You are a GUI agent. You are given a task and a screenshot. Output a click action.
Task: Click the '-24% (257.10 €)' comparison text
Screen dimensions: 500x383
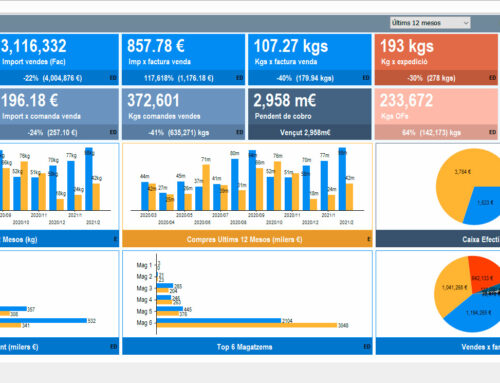53,132
